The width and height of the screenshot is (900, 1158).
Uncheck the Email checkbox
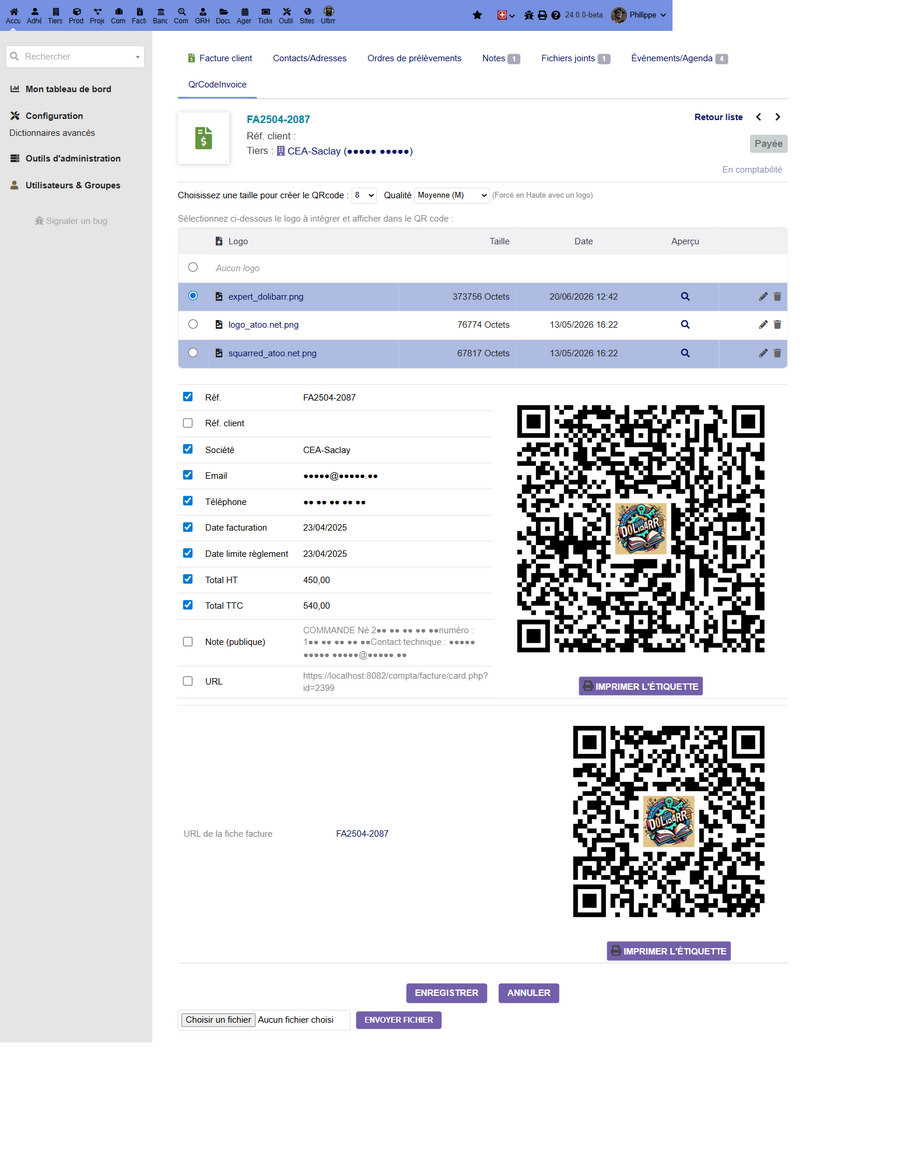(188, 475)
